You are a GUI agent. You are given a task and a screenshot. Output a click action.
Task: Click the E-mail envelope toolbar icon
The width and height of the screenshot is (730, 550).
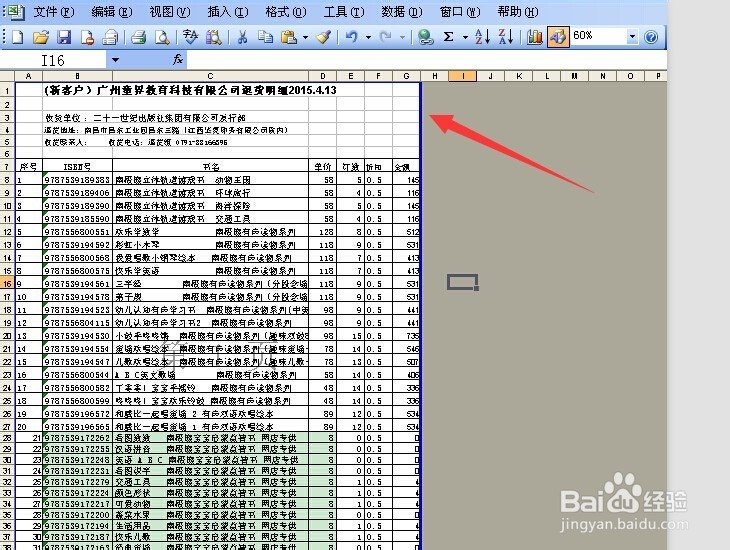[x=110, y=37]
